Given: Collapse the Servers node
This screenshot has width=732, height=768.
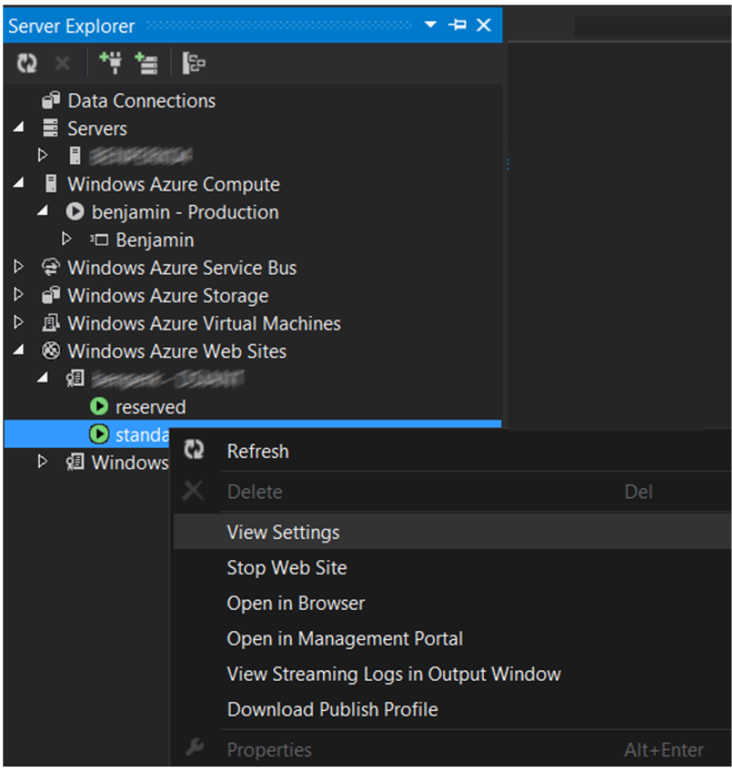Looking at the screenshot, I should (x=19, y=127).
